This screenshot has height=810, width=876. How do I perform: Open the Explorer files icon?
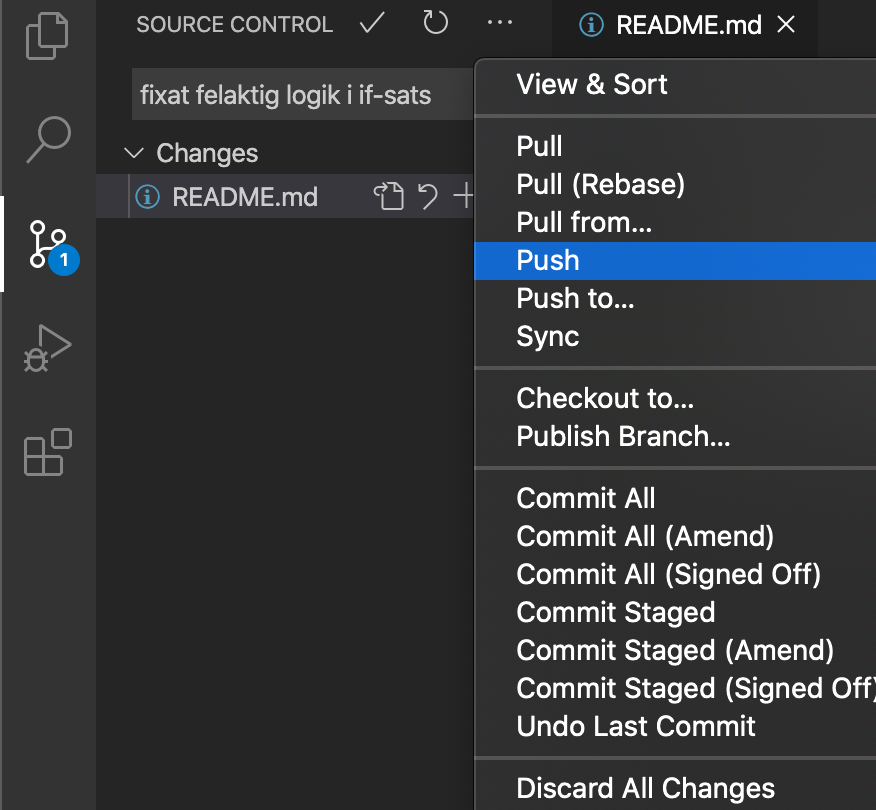pyautogui.click(x=47, y=36)
